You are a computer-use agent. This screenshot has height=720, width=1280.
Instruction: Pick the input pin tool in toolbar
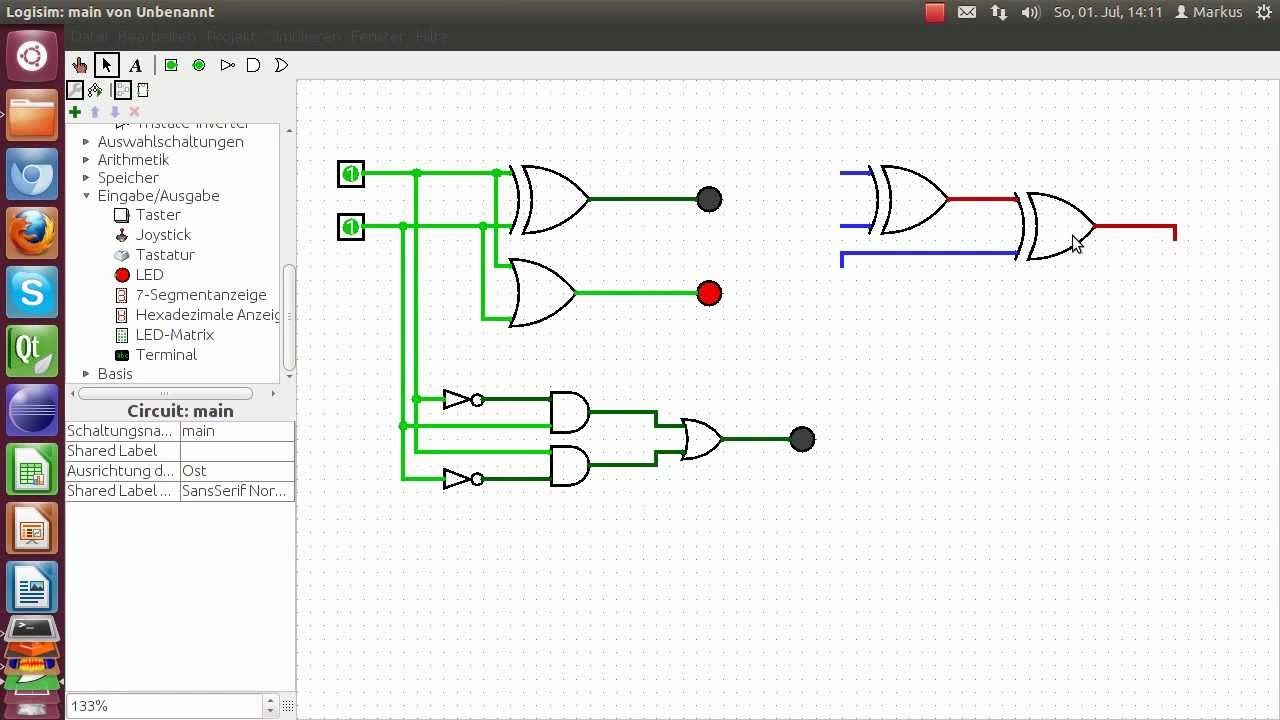click(171, 65)
